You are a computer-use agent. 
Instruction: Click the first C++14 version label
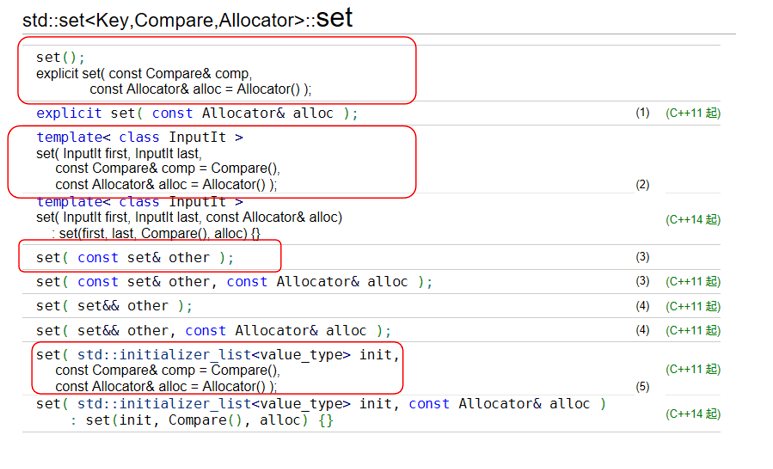click(692, 218)
